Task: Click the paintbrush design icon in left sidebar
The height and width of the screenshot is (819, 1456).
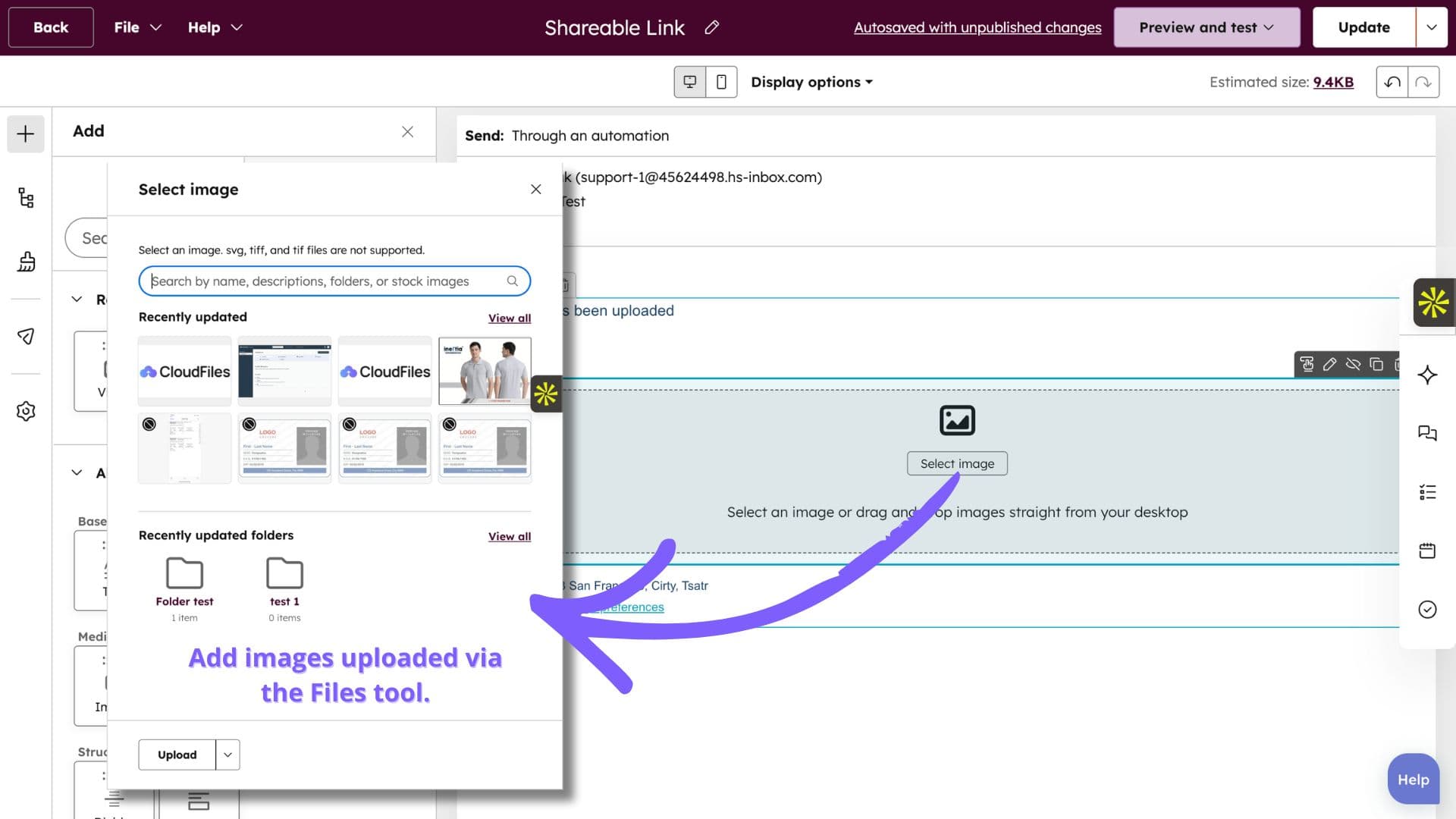Action: coord(25,262)
